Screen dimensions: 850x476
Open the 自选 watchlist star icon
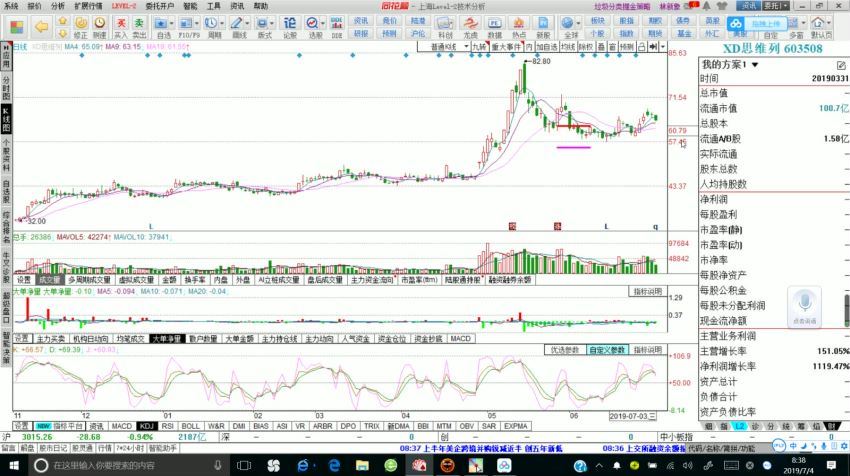click(161, 24)
